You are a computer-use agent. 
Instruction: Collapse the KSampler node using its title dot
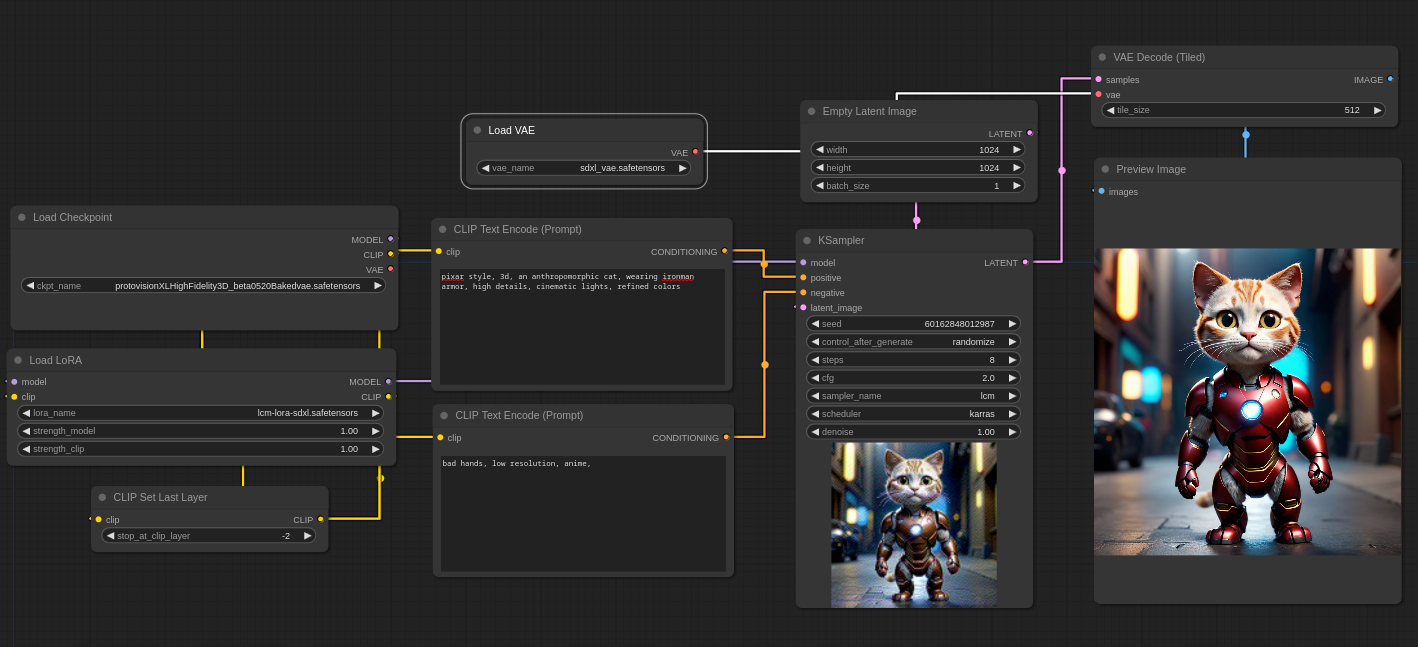pos(807,240)
